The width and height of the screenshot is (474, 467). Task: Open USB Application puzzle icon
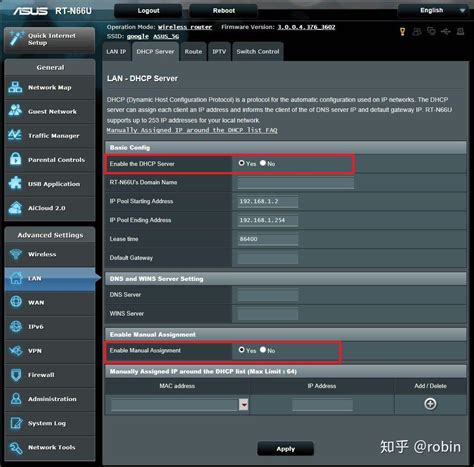click(x=15, y=183)
